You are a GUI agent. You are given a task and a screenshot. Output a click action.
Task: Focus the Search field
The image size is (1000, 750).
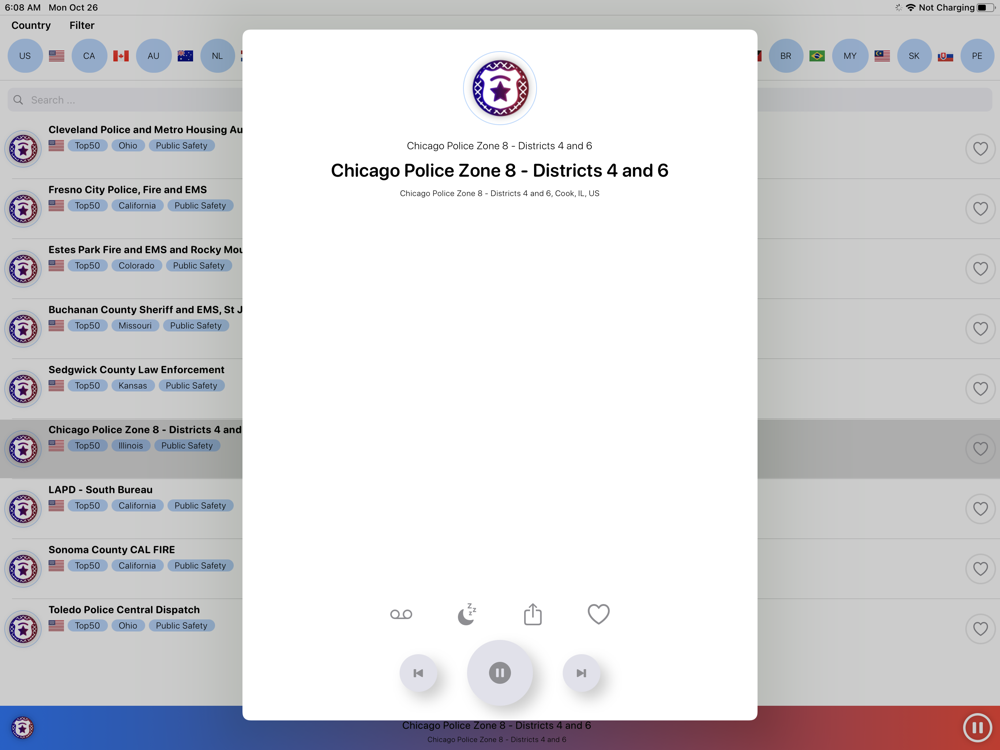click(500, 99)
